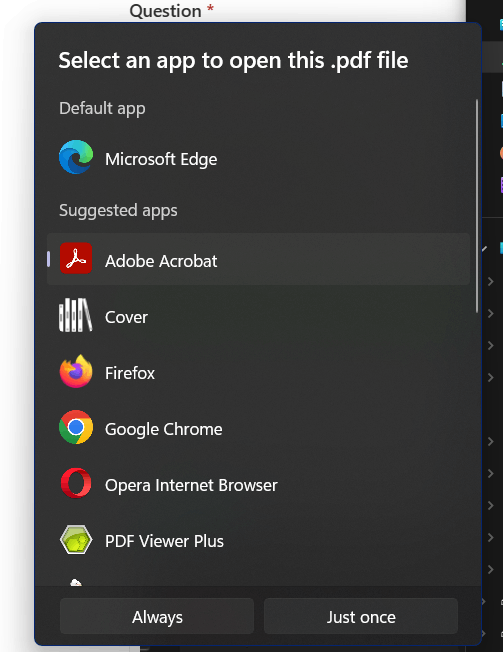Click the Just once button
The image size is (503, 652).
(361, 616)
